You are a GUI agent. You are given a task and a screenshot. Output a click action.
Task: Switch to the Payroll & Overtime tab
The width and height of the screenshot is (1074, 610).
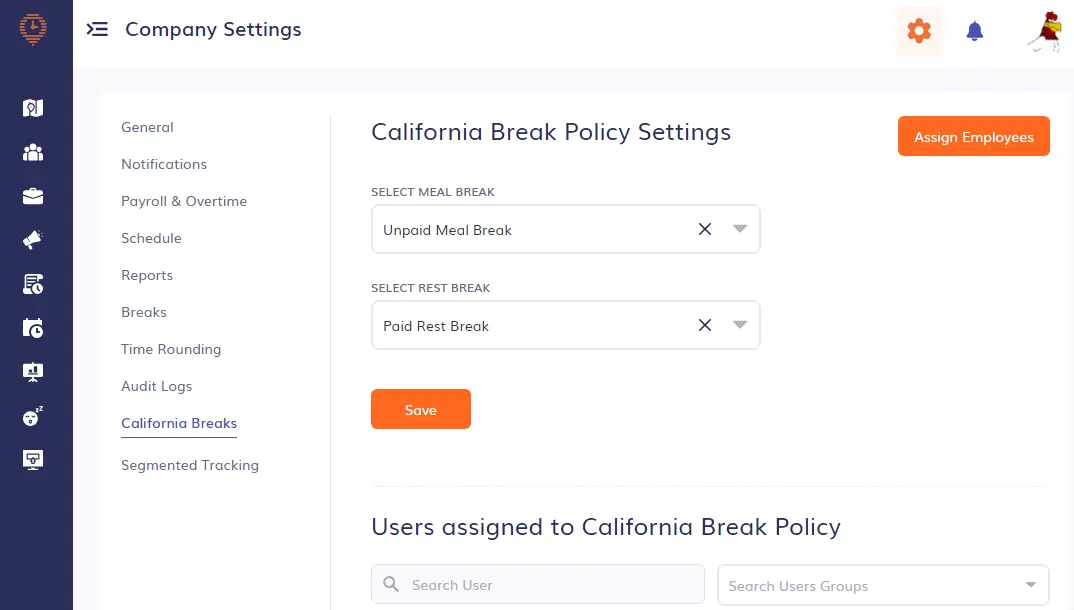pyautogui.click(x=184, y=201)
